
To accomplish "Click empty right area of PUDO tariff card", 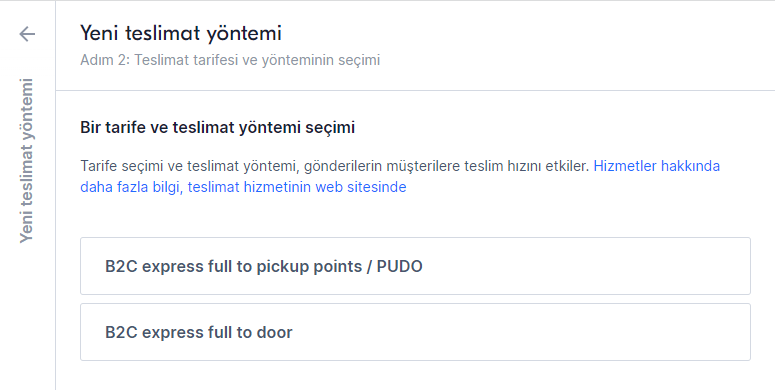I will 593,266.
